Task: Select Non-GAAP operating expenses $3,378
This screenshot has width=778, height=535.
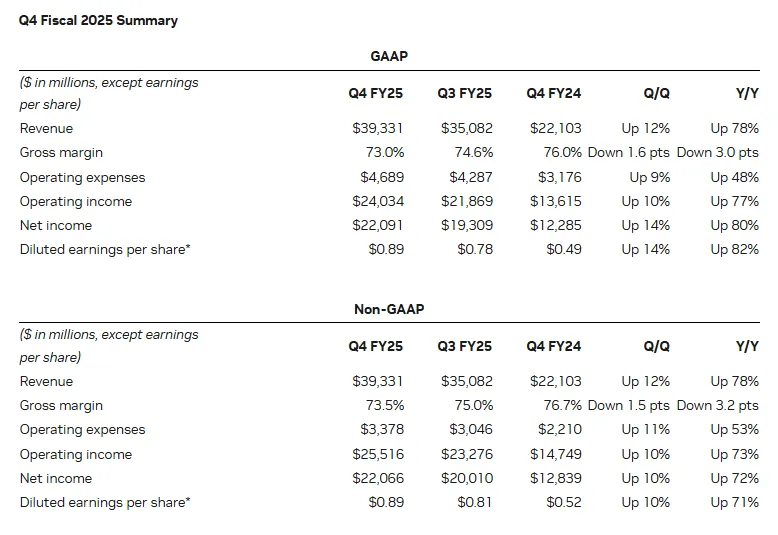Action: (x=382, y=429)
